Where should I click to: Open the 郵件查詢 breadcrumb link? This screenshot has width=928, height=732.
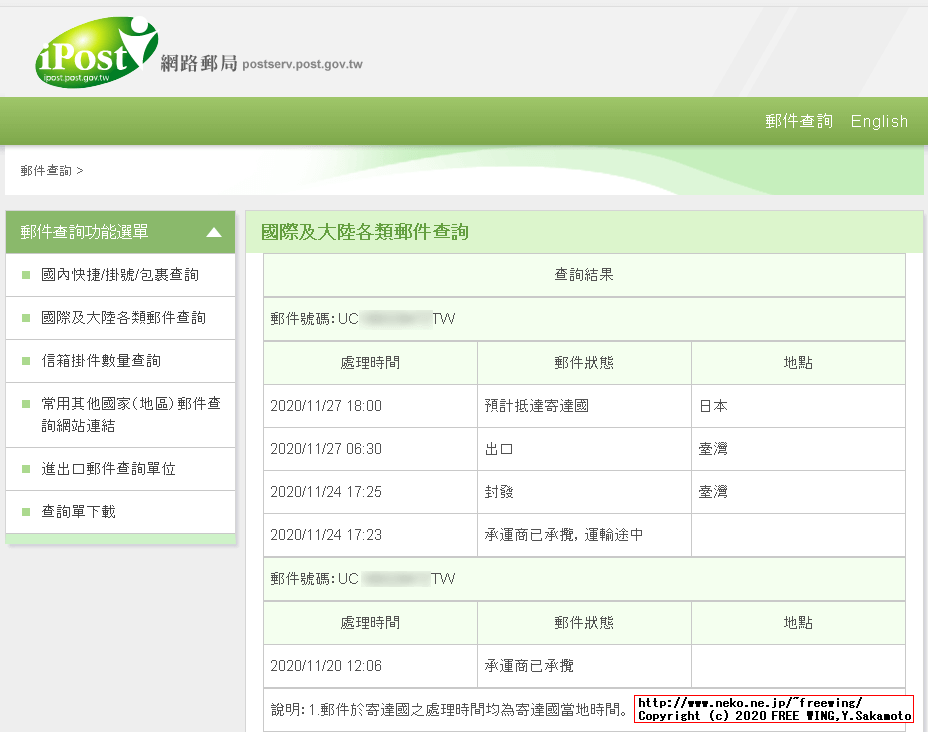click(x=41, y=170)
